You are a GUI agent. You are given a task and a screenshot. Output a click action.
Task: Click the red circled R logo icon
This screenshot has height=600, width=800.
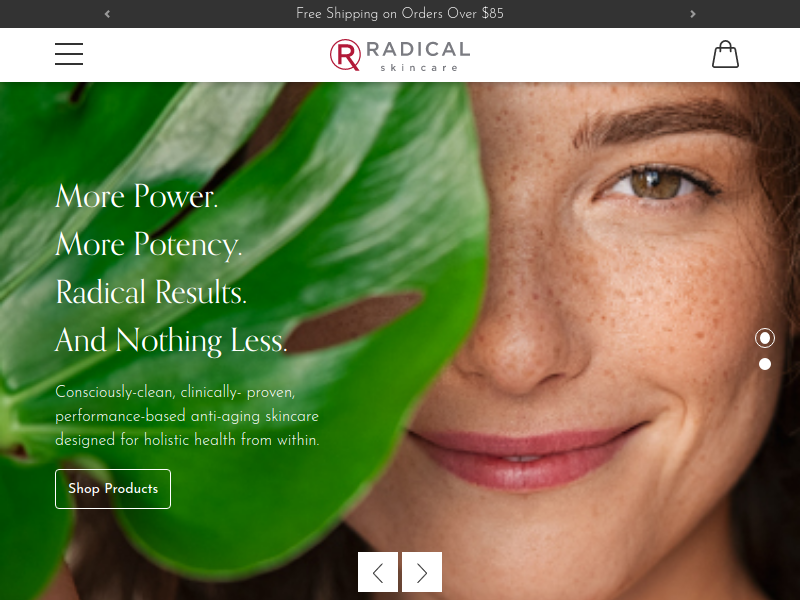345,55
